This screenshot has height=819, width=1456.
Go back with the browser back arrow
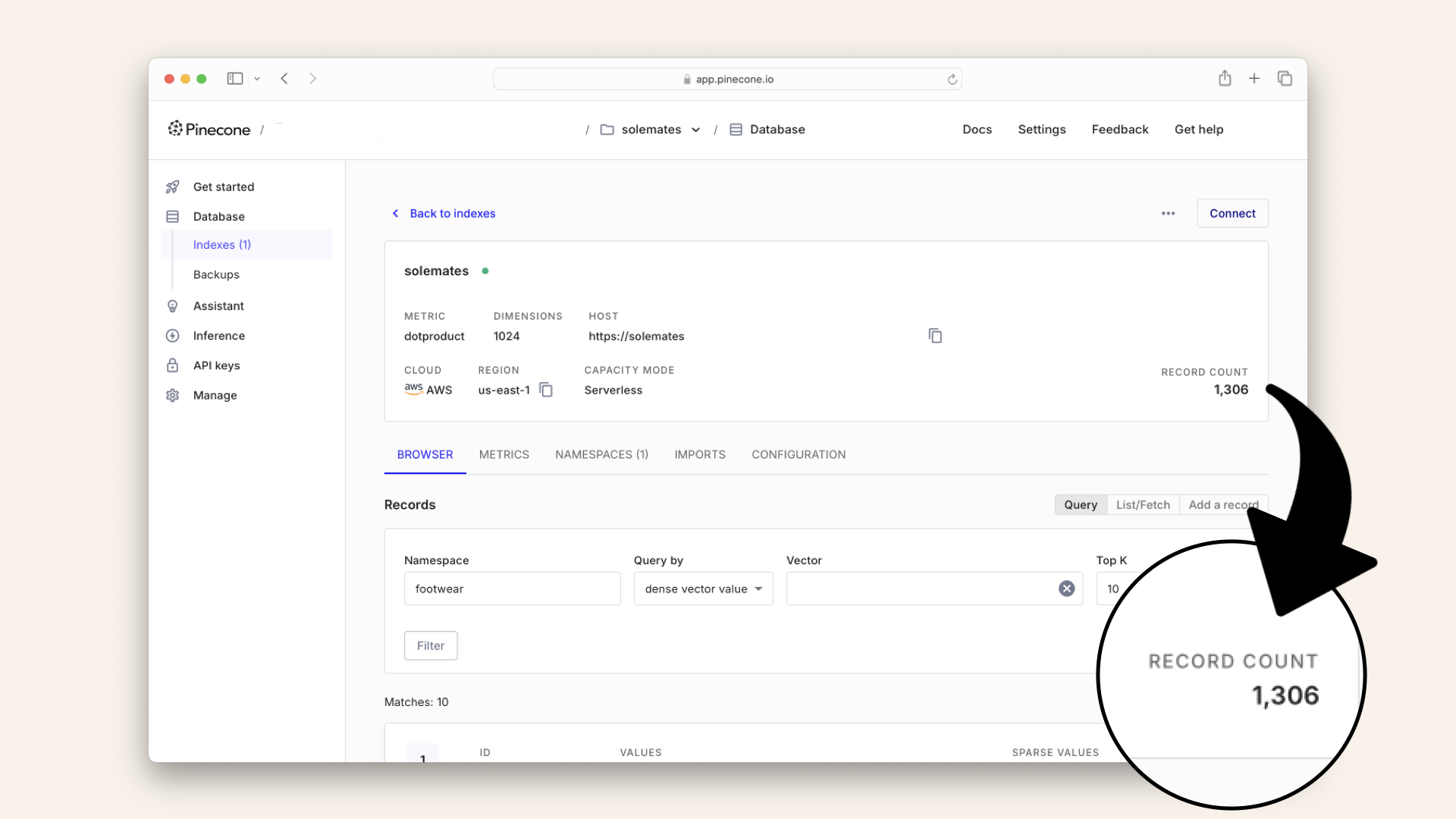coord(284,79)
